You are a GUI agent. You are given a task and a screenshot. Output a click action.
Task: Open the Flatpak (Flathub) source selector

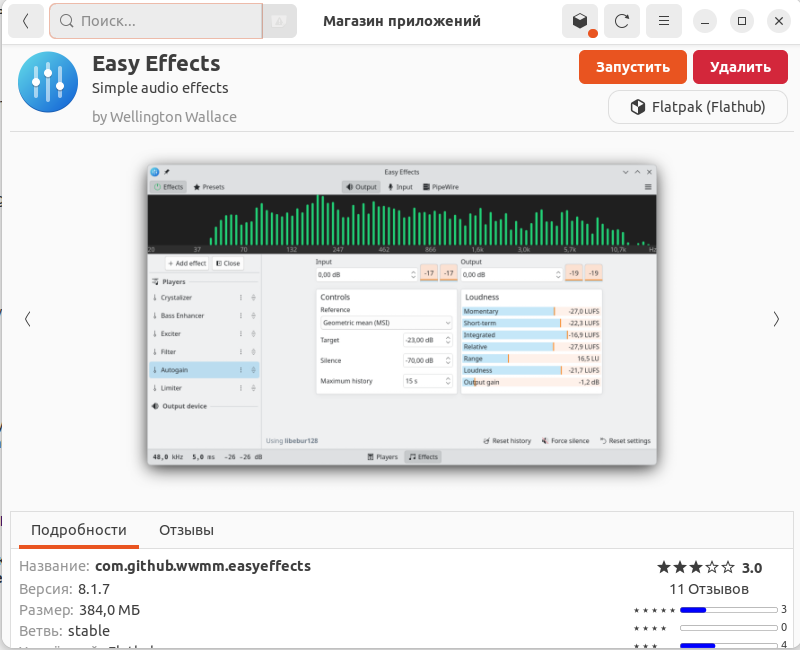[x=697, y=107]
